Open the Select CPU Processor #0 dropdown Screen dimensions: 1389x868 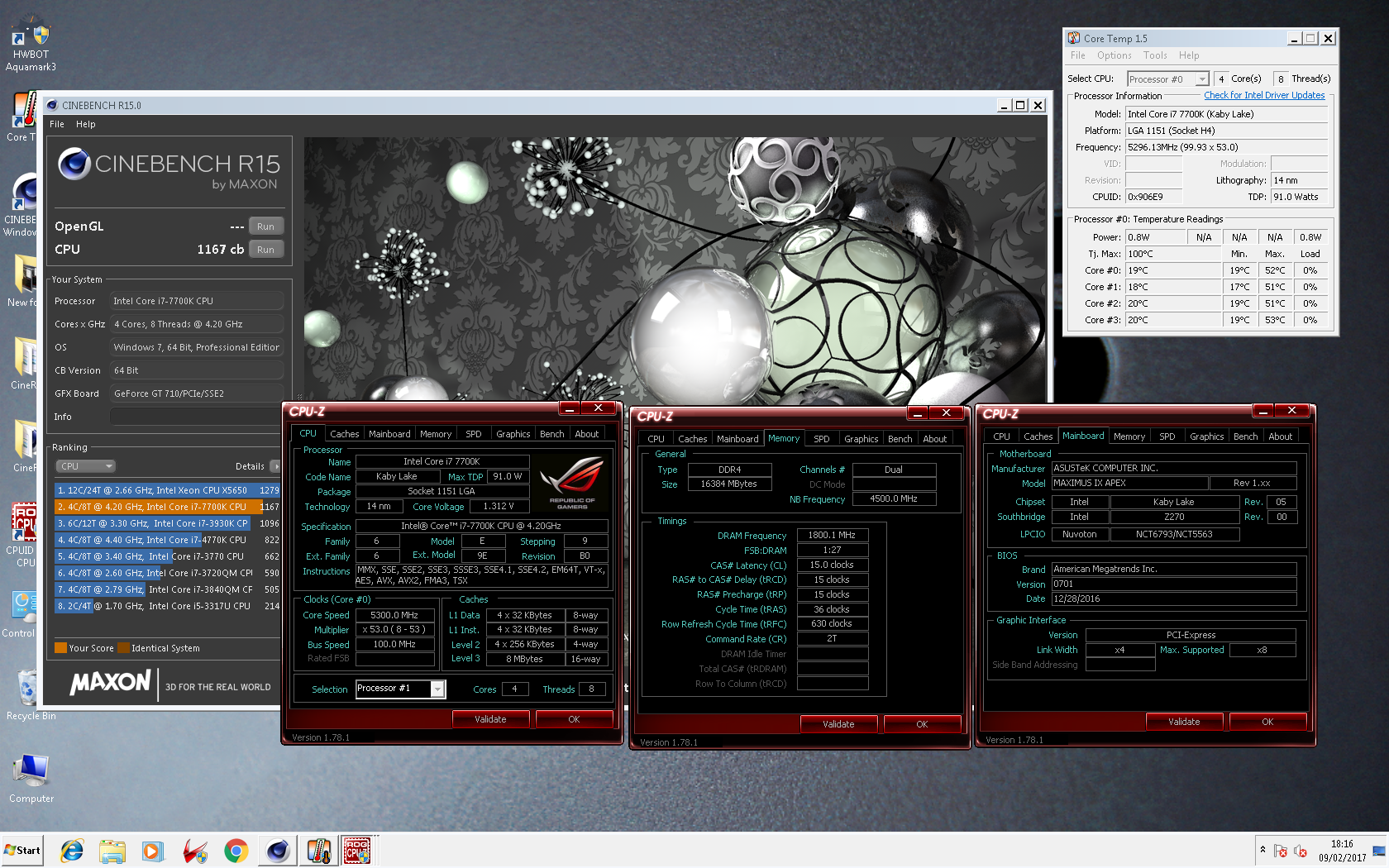[1202, 79]
